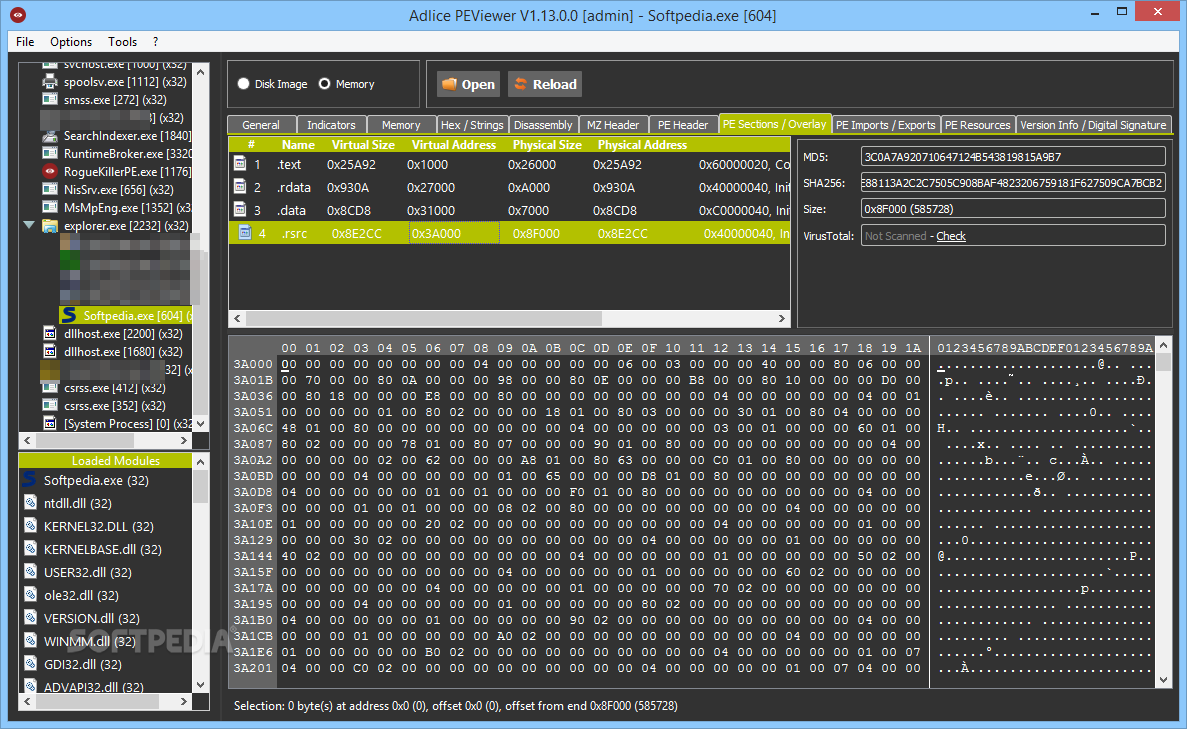Select the .text physical size 0x26000 cell
This screenshot has height=729, width=1187.
[531, 164]
